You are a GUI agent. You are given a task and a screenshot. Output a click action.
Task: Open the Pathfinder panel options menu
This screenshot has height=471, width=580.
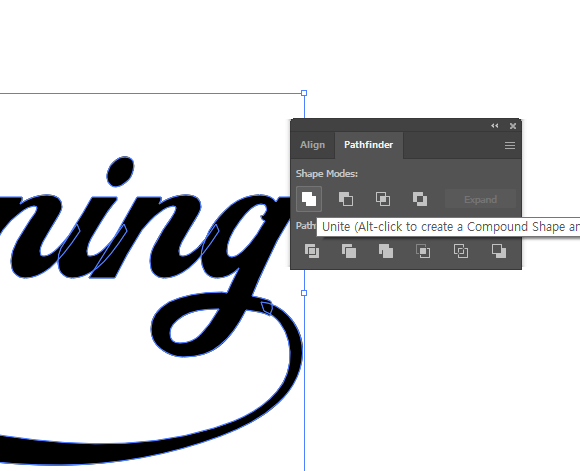click(x=510, y=145)
